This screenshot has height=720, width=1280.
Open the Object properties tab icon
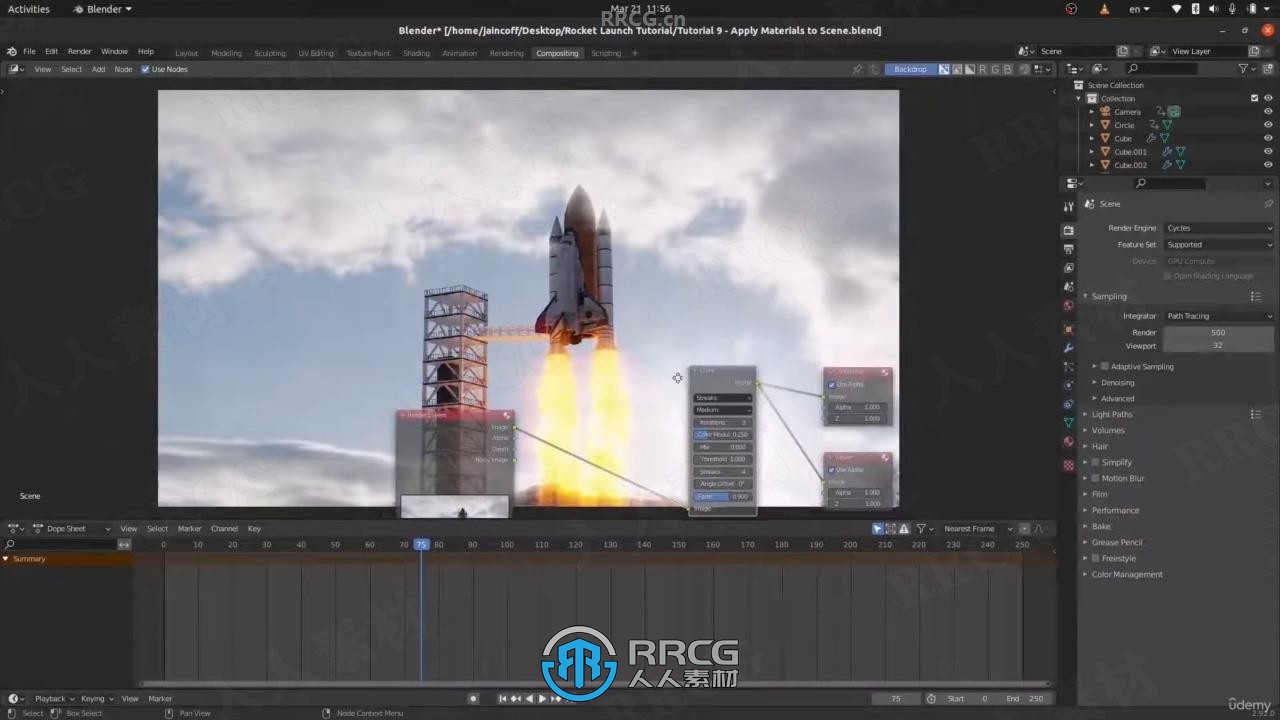point(1068,329)
